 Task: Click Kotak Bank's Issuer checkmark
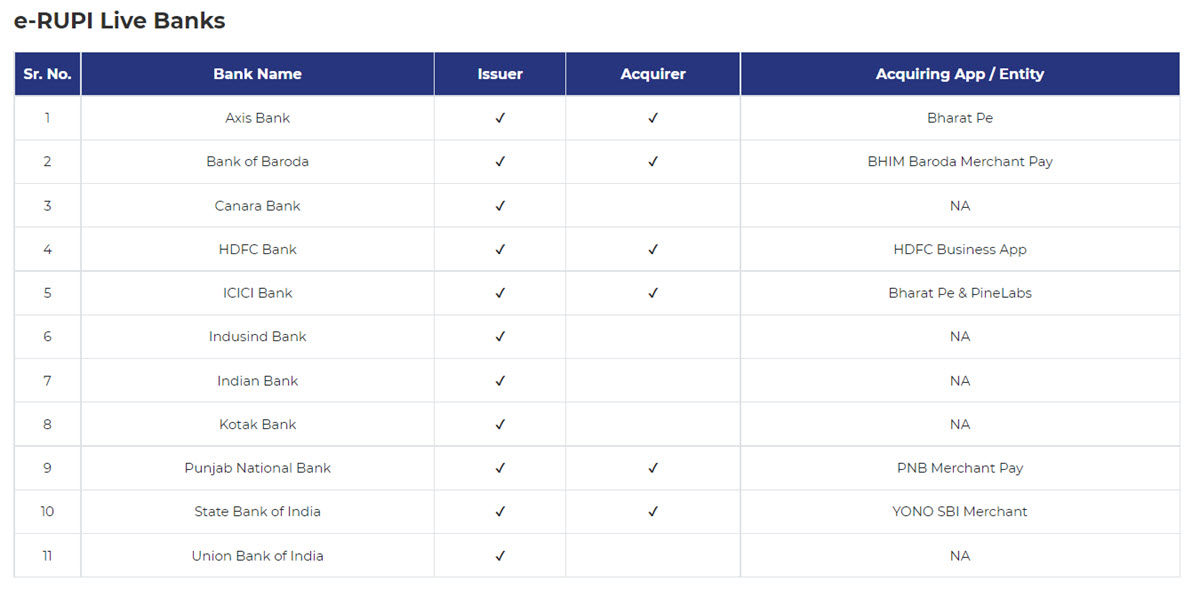tap(500, 424)
